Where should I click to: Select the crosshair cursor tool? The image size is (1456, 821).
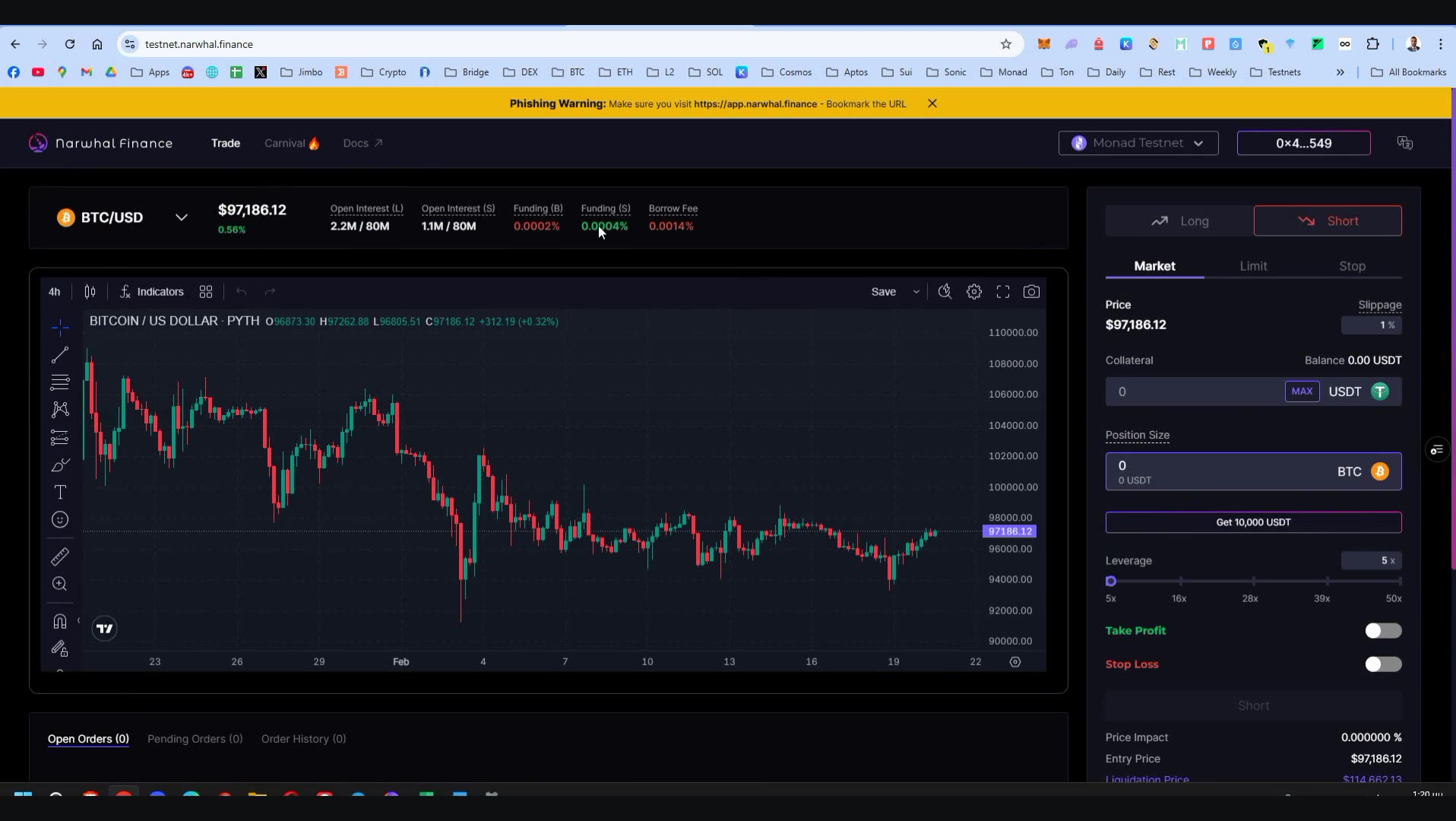click(x=59, y=328)
